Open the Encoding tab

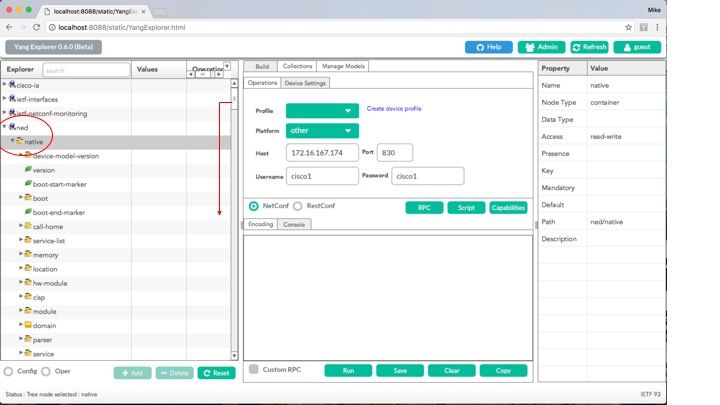(260, 225)
